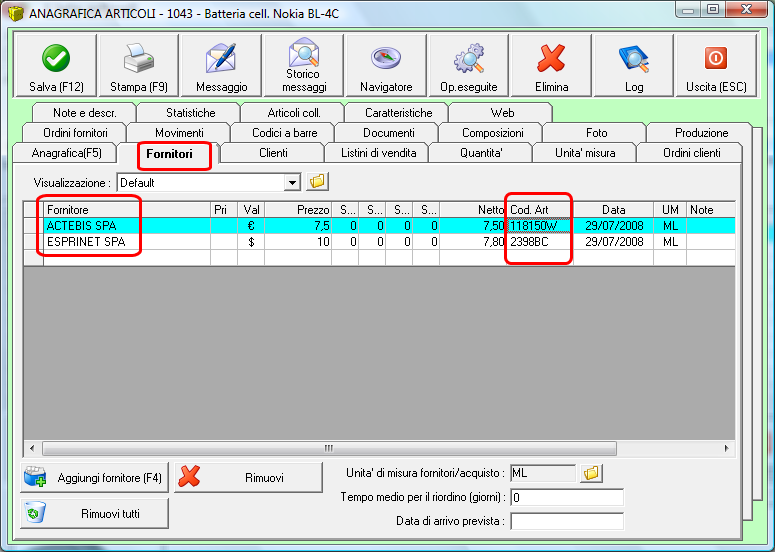Open the Produzione tab

click(701, 132)
